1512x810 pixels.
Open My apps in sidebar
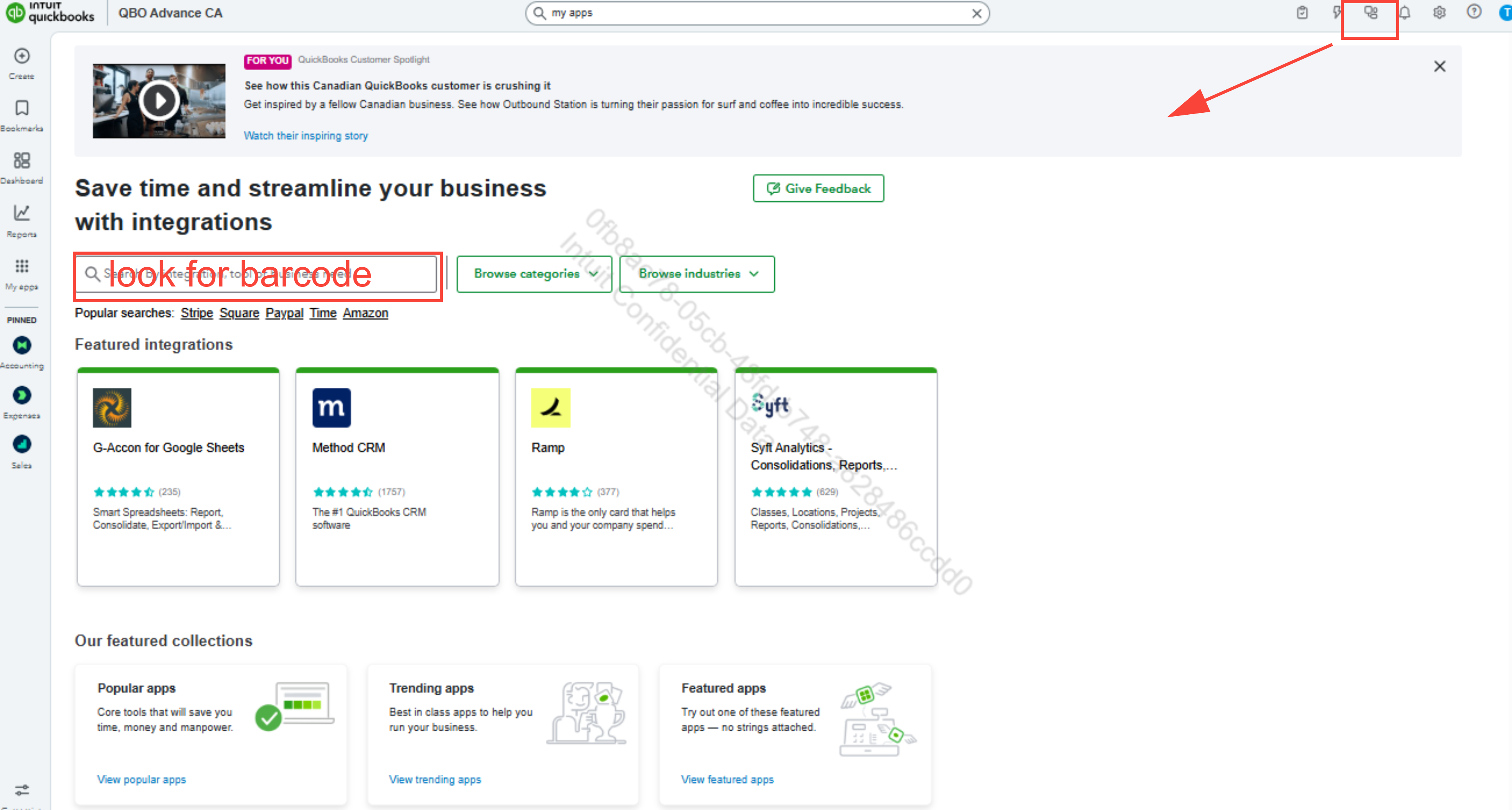22,274
